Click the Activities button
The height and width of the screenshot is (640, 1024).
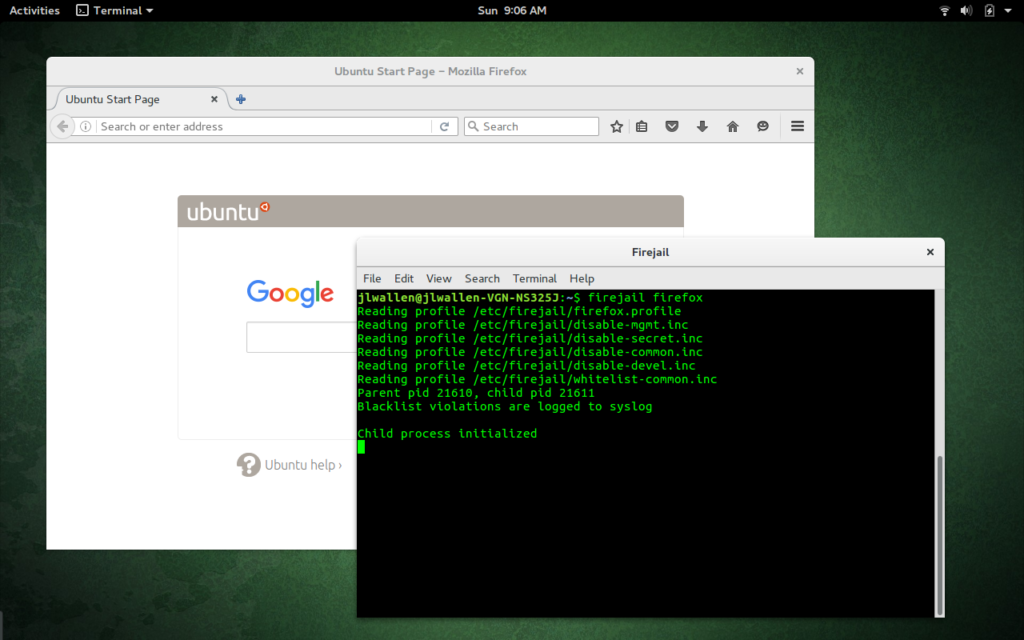(34, 10)
